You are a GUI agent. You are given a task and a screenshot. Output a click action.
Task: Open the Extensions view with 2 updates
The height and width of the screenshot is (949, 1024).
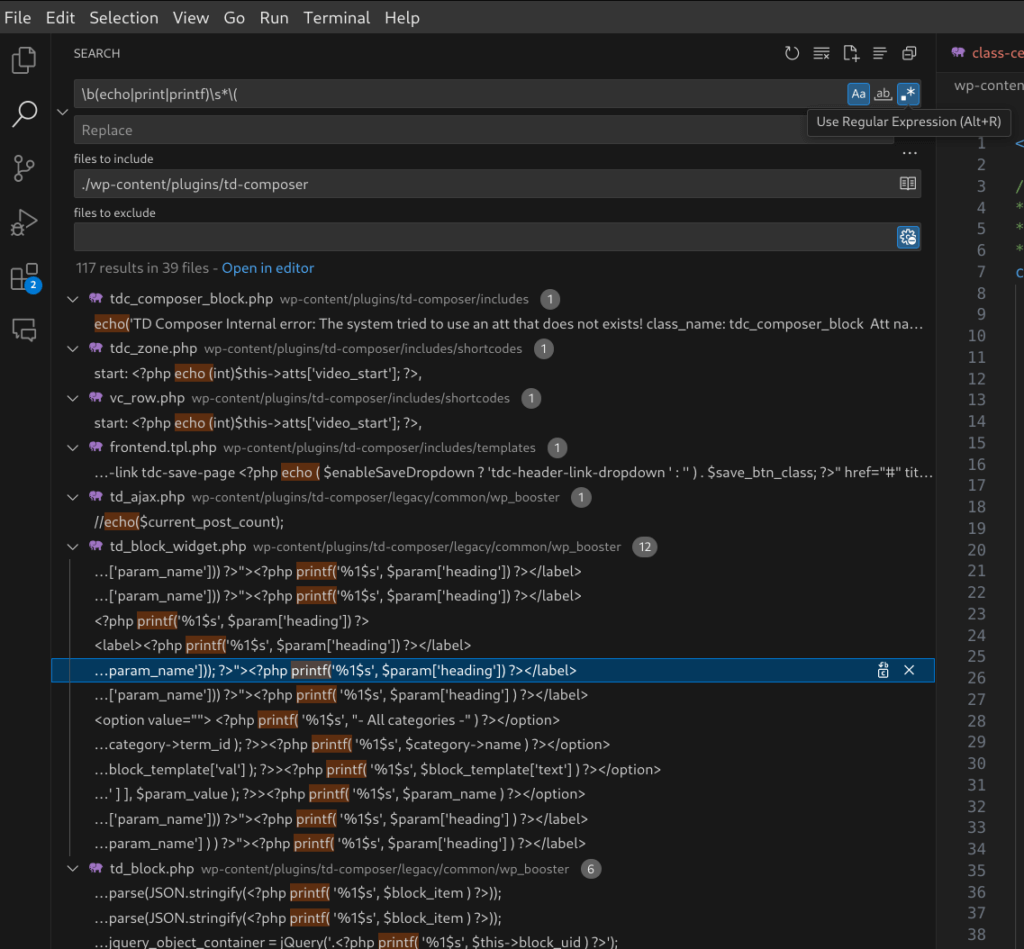24,278
